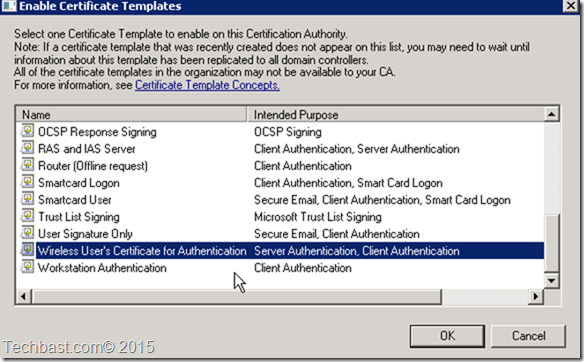Screen dimensions: 584x362
Task: Click the vertical scrollbar thumb
Action: (552, 244)
